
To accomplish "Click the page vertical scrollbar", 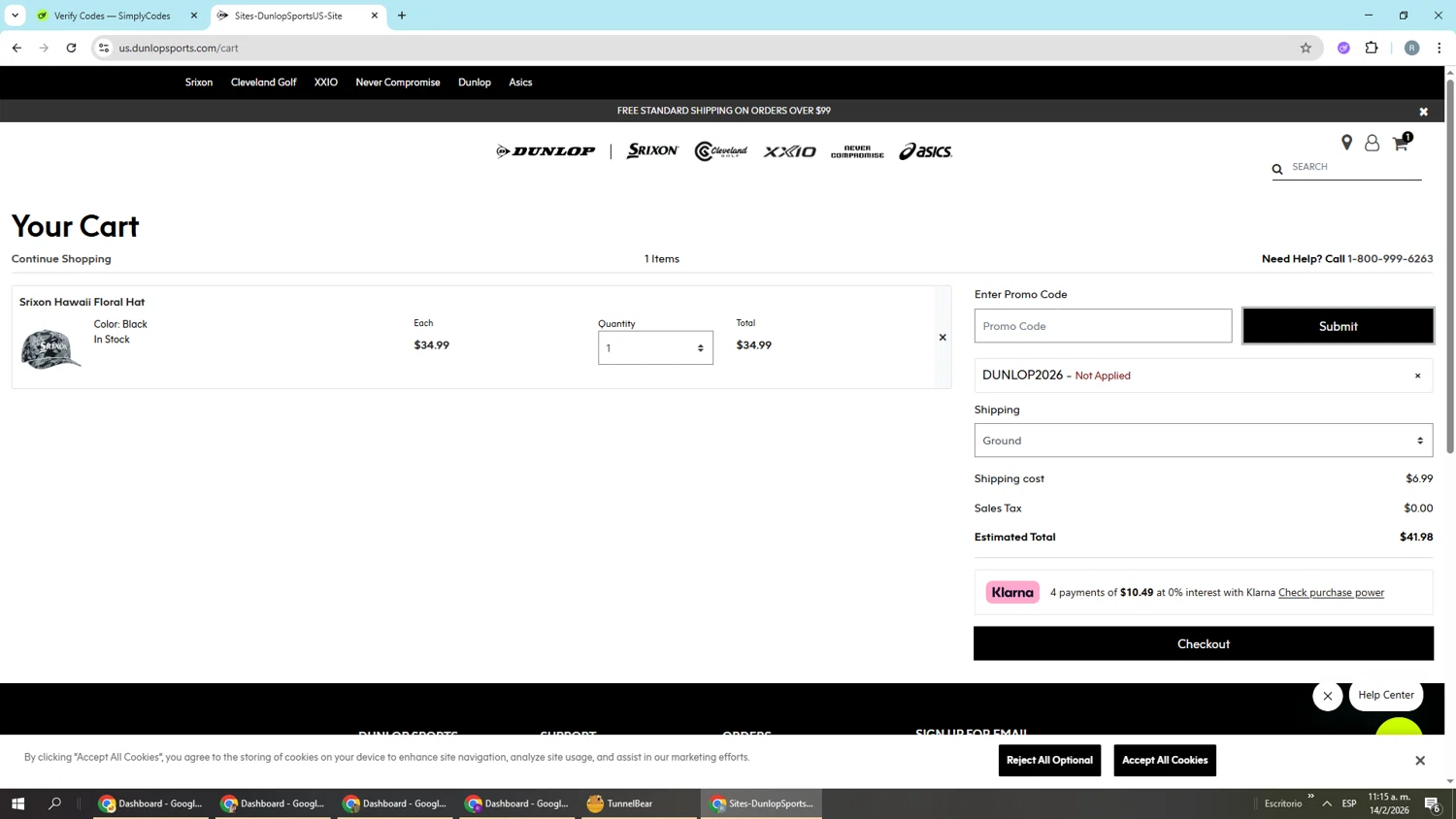I will 1450,267.
